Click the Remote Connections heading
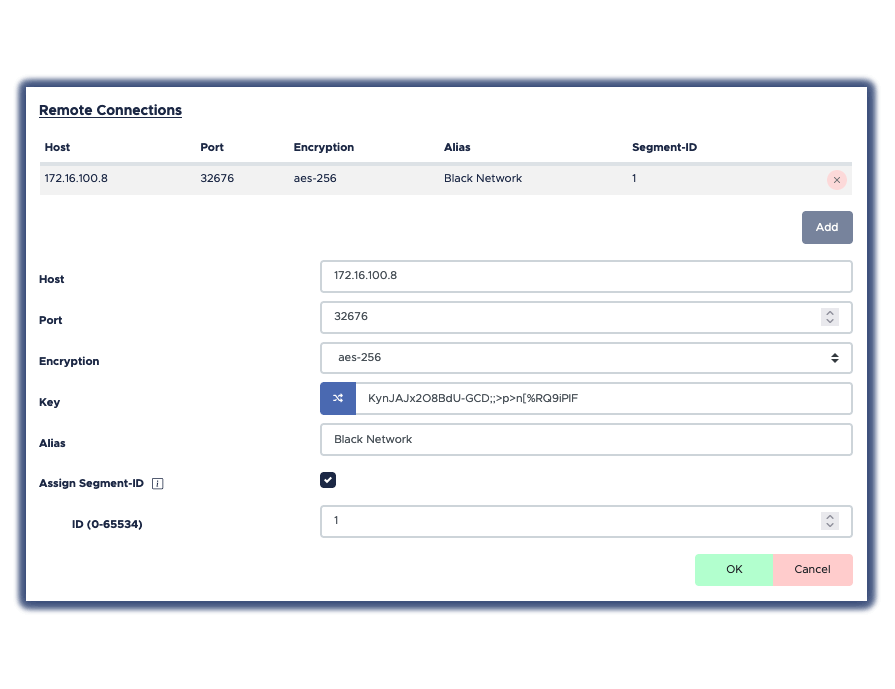The image size is (895, 689). tap(110, 110)
